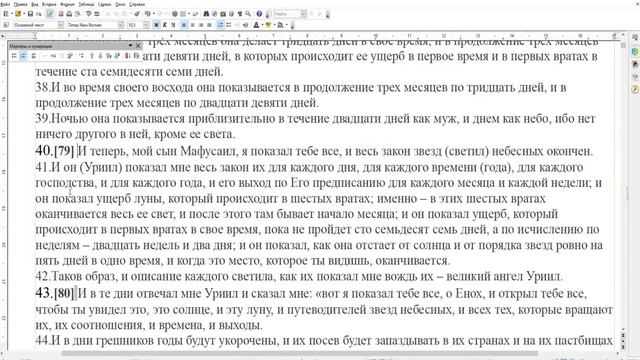The image size is (640, 360).
Task: Open the Gallery icon in Standard toolbar
Action: pos(223,14)
